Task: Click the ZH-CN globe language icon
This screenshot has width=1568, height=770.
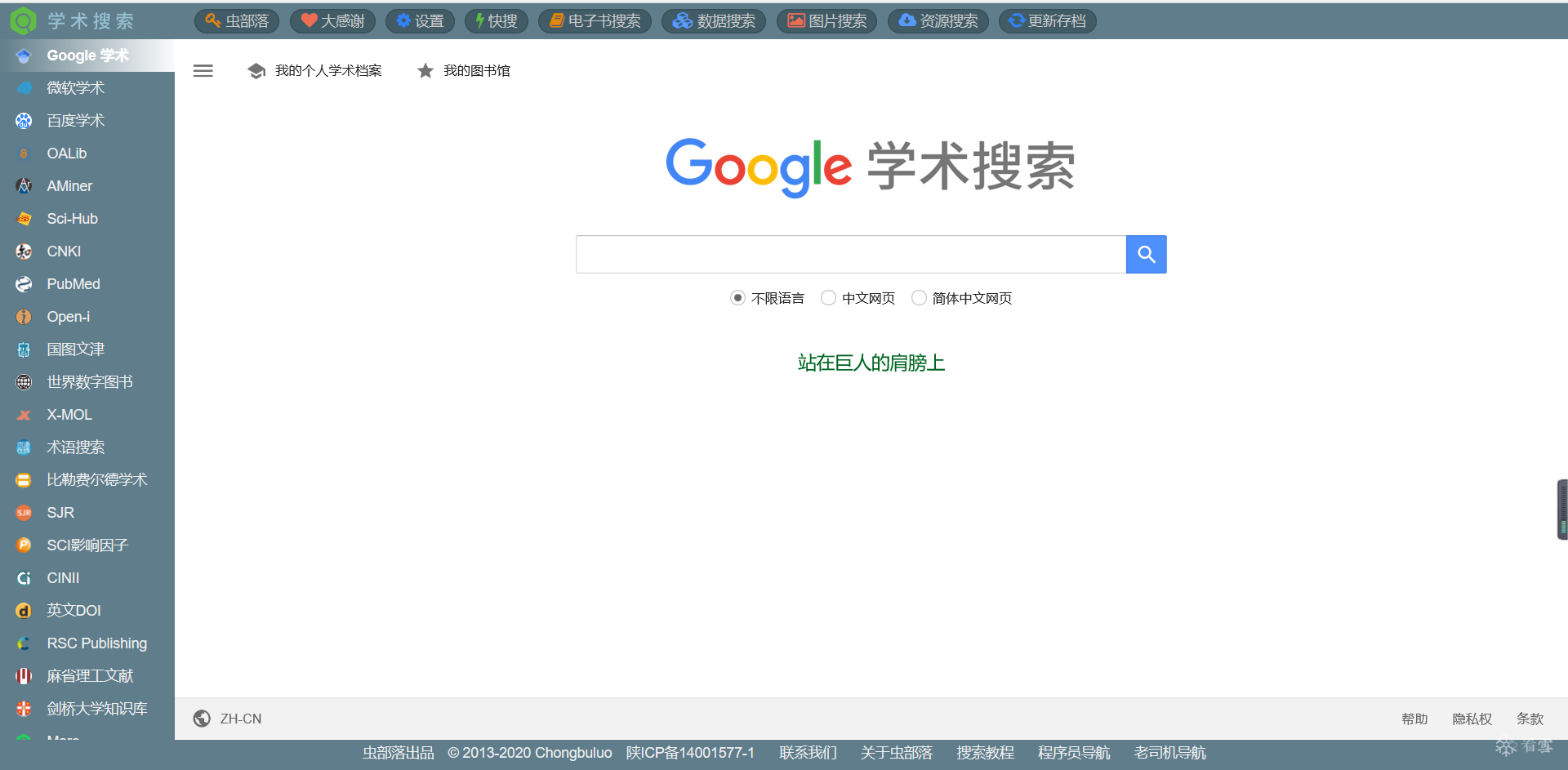Action: click(202, 719)
